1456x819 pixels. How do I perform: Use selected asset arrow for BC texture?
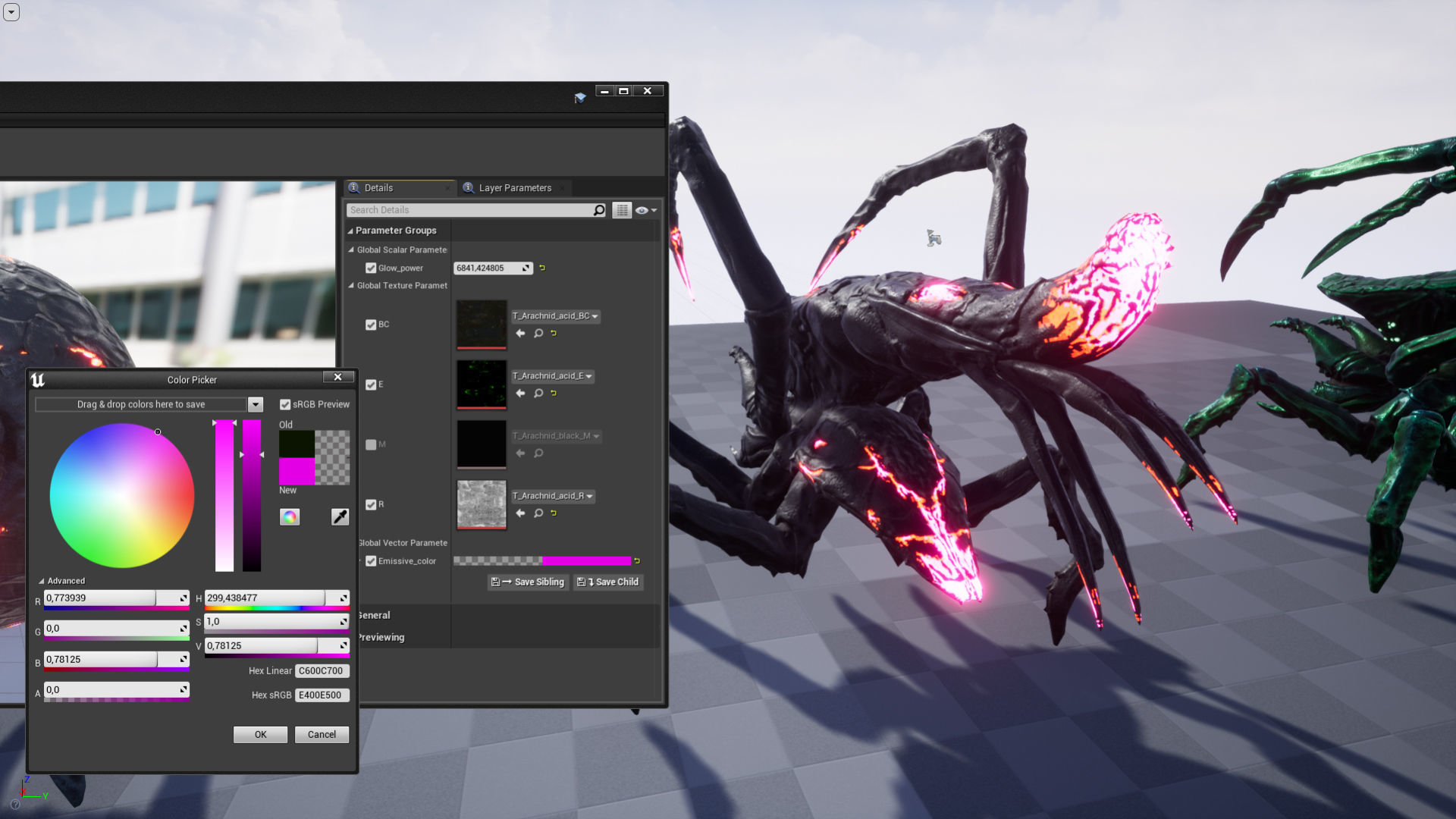coord(520,334)
